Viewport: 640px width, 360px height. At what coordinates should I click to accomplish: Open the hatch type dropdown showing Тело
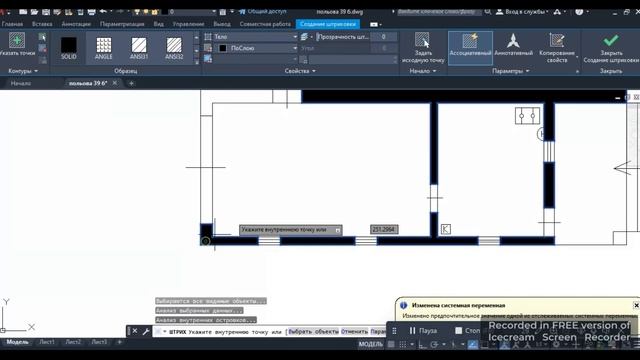tap(256, 37)
